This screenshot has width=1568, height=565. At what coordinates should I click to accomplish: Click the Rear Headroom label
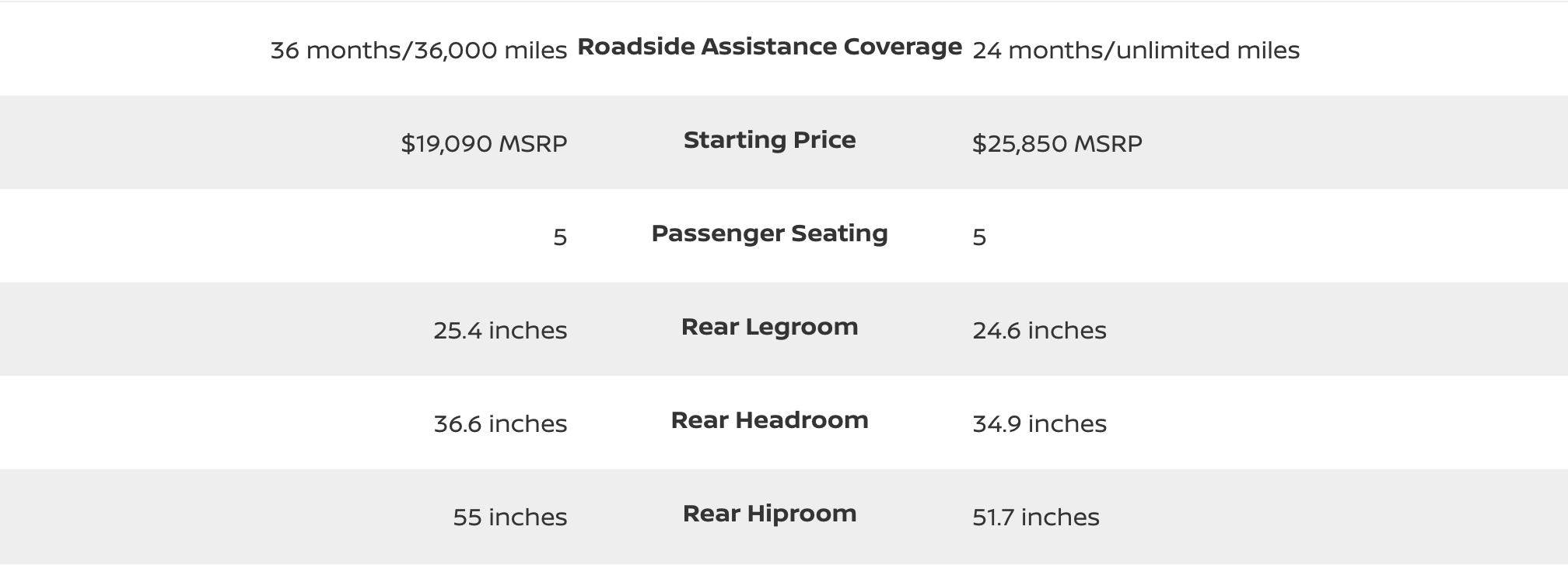coord(769,420)
